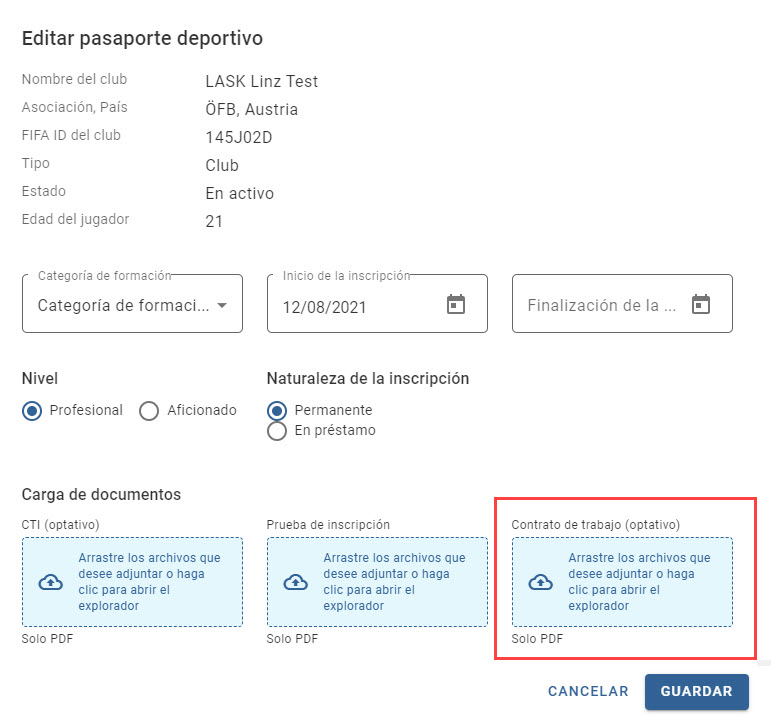Open calendar for Inicio de la inscripción
This screenshot has height=716, width=771.
point(456,304)
